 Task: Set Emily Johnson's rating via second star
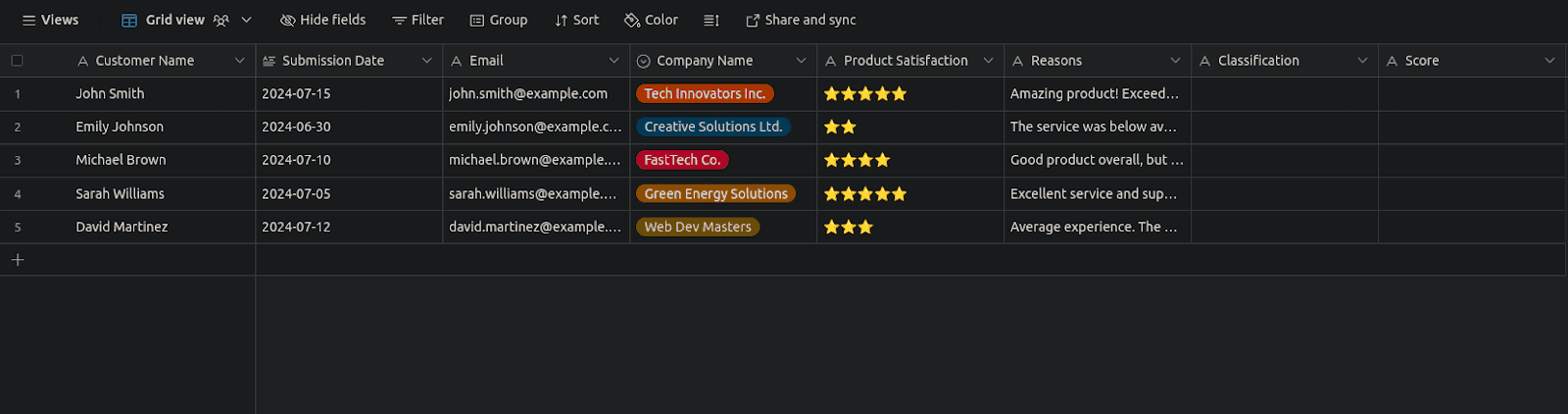849,128
